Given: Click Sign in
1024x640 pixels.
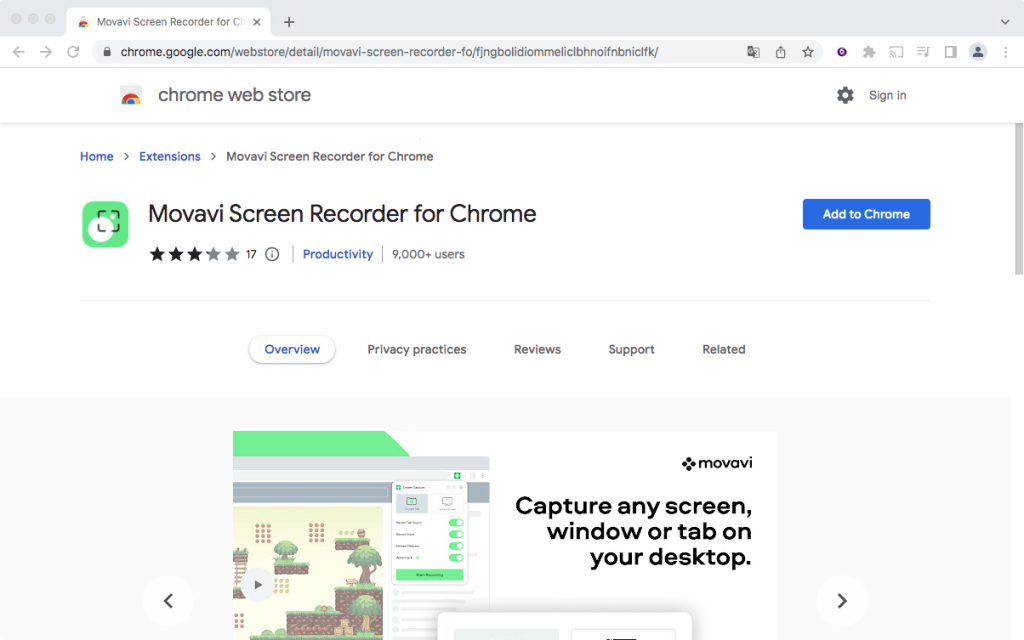Looking at the screenshot, I should [x=887, y=95].
